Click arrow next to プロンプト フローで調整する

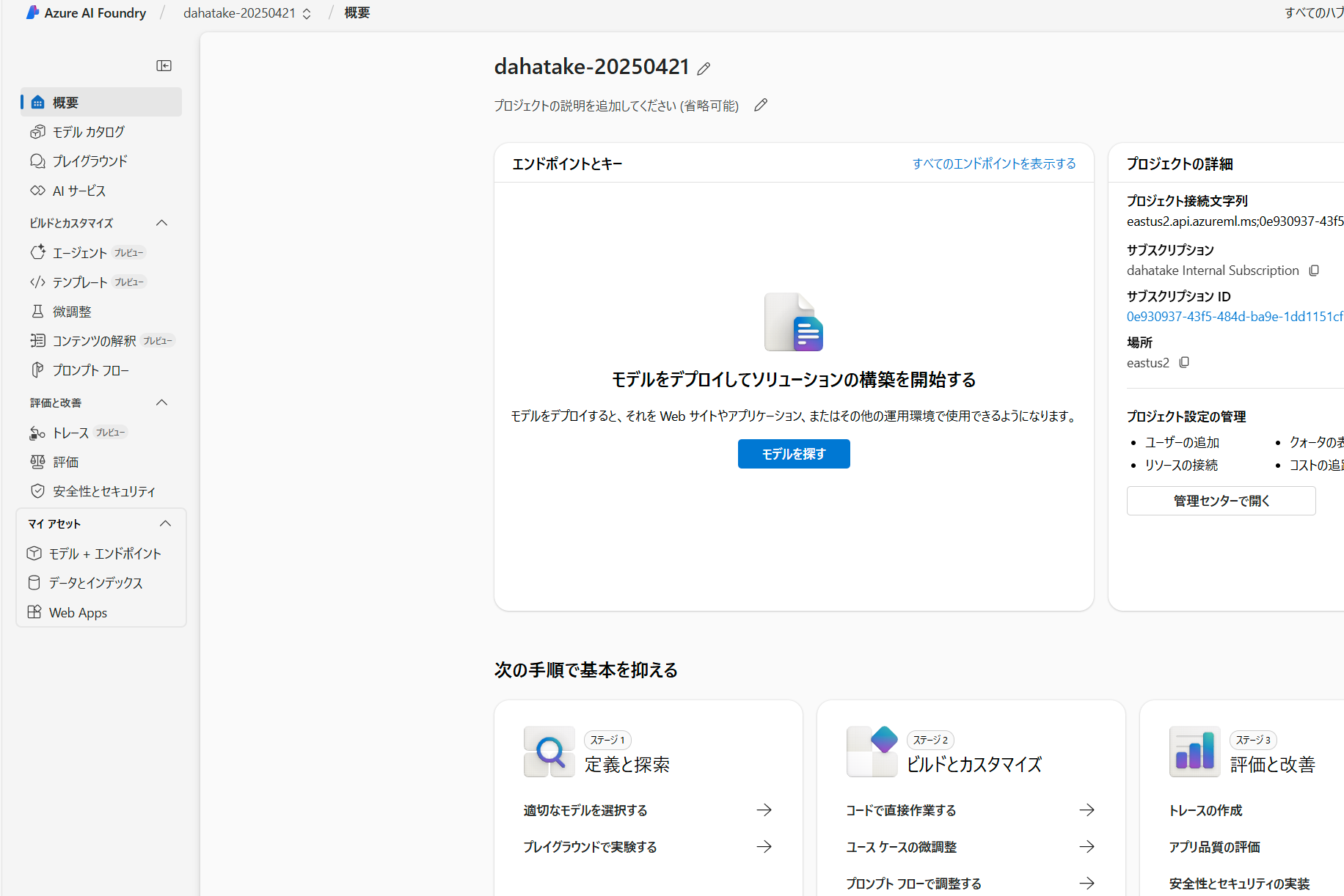pyautogui.click(x=1087, y=884)
